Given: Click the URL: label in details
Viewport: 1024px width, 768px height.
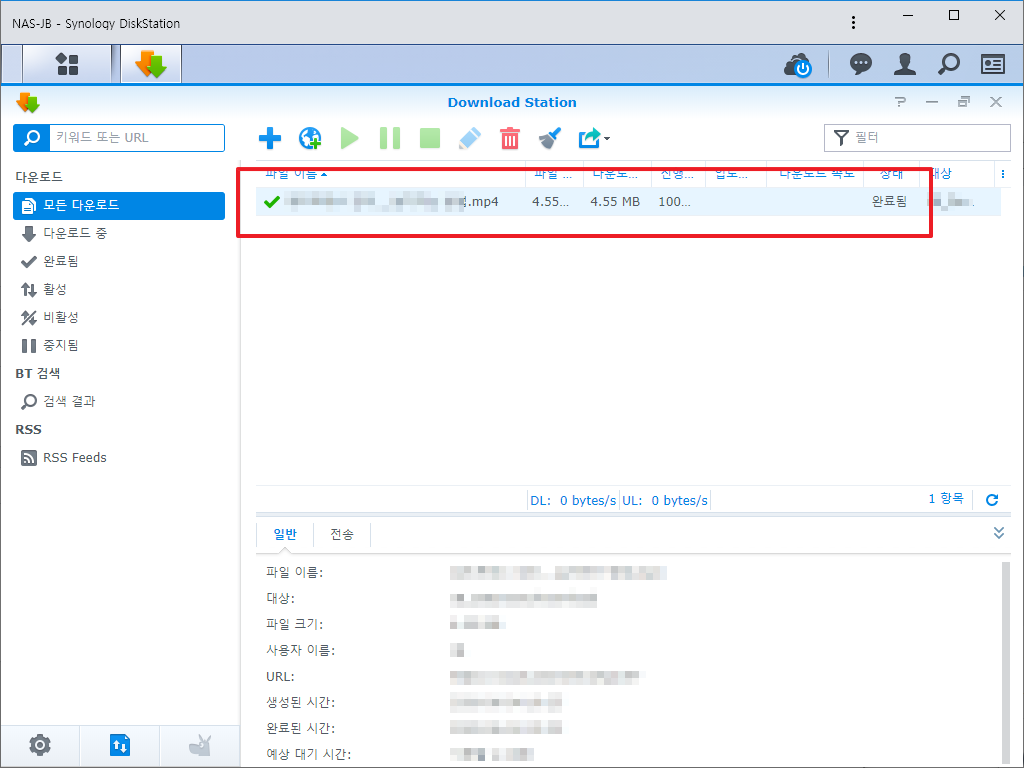Looking at the screenshot, I should [280, 677].
